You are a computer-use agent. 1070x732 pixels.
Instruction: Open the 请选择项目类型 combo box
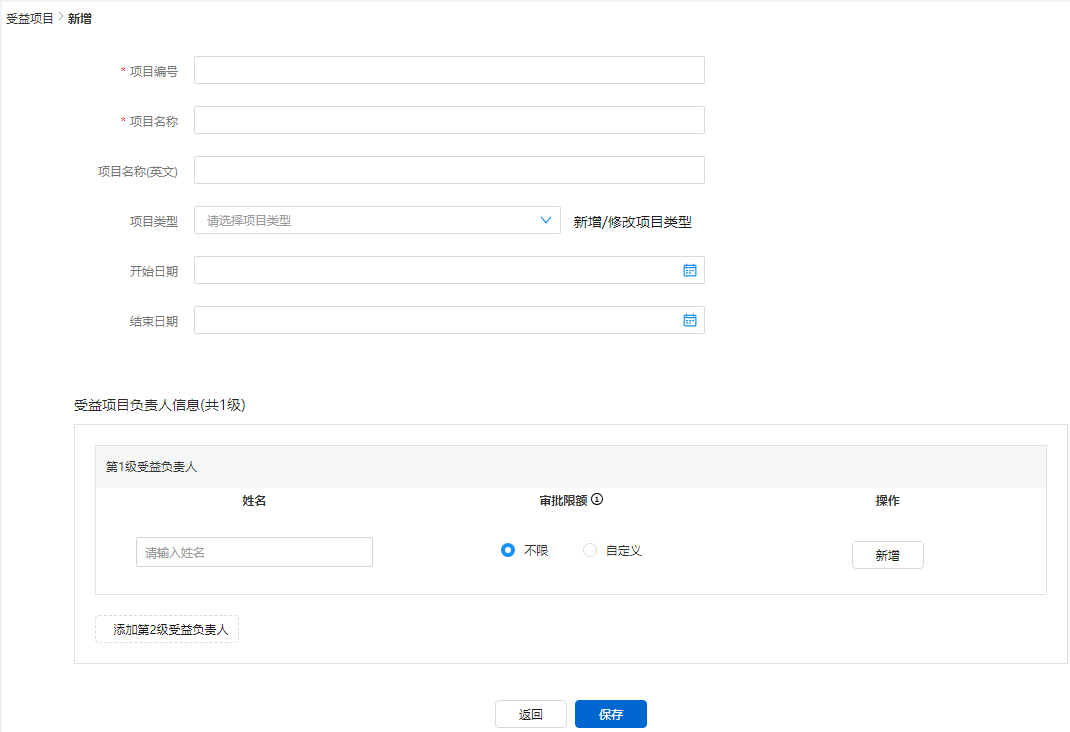(x=377, y=220)
